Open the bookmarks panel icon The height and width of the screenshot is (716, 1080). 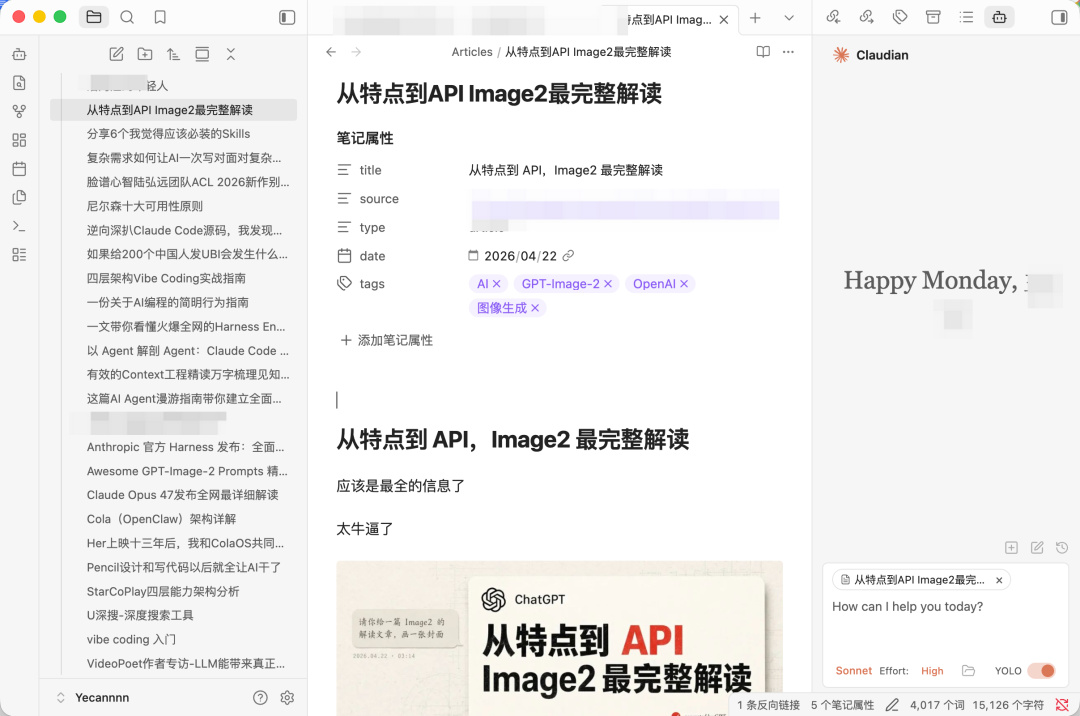160,17
